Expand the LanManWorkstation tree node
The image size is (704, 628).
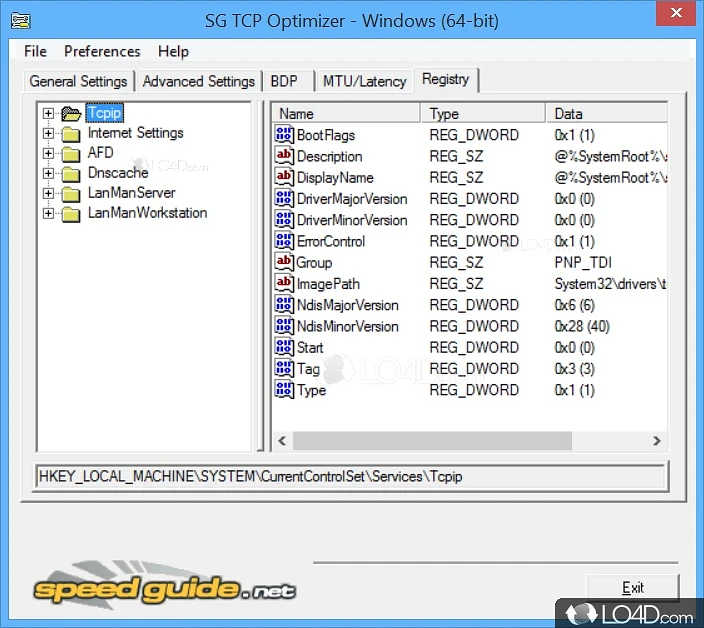(x=48, y=213)
